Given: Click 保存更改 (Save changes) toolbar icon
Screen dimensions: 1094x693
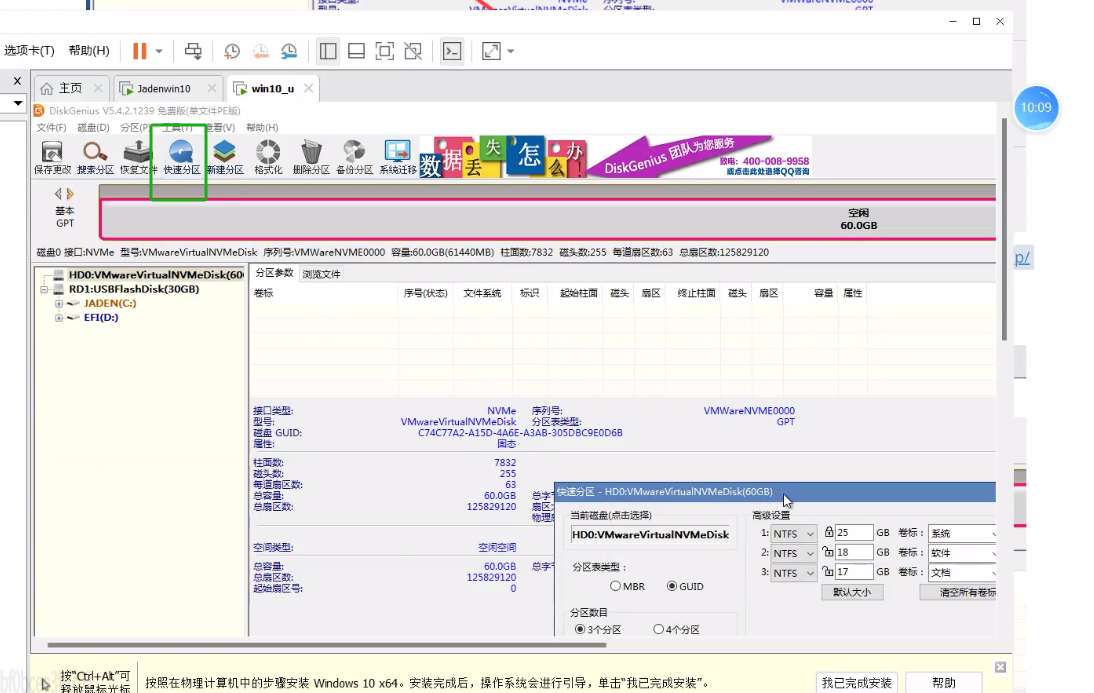Looking at the screenshot, I should 52,157.
